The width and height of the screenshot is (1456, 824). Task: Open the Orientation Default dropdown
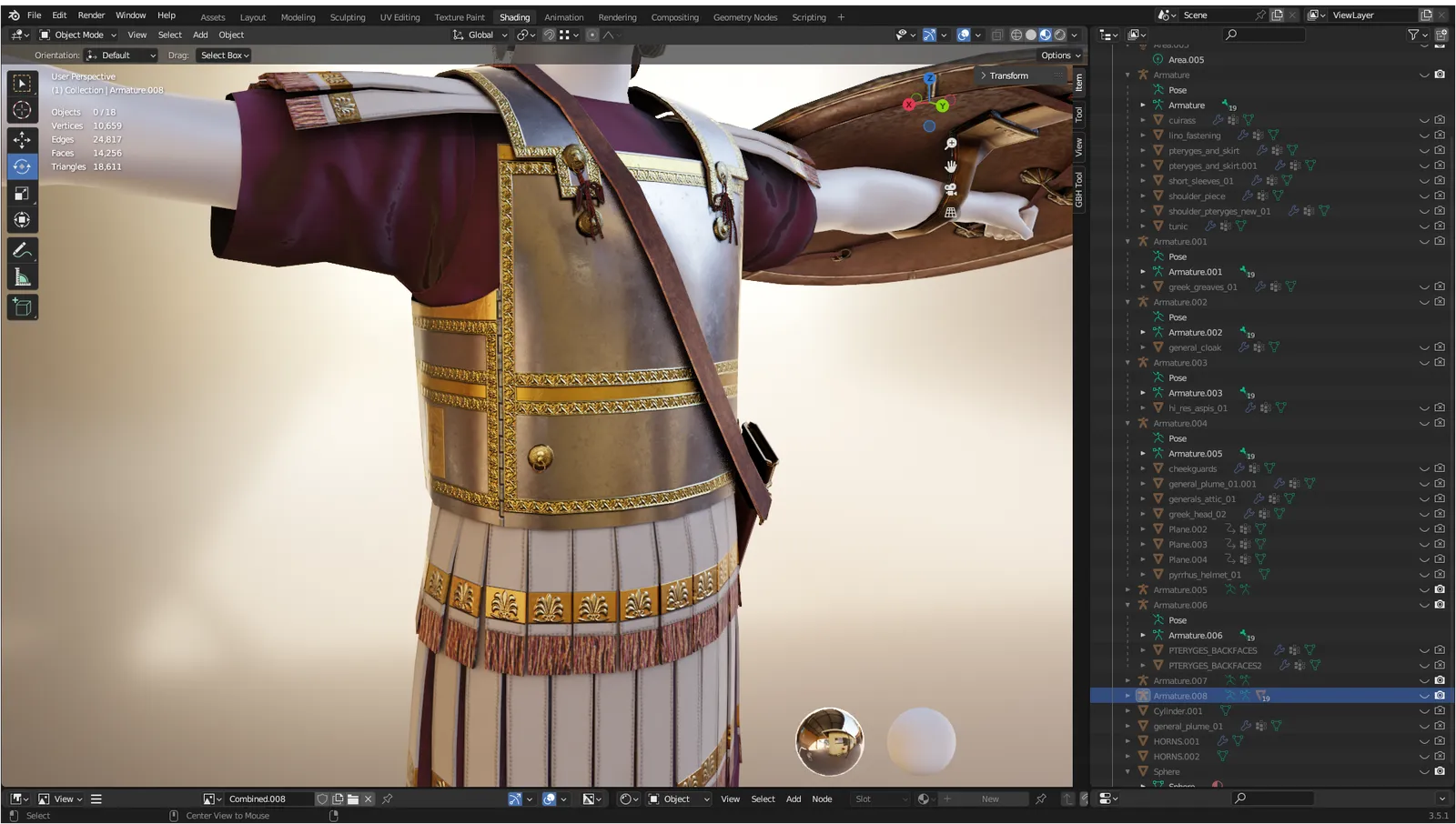tap(121, 55)
